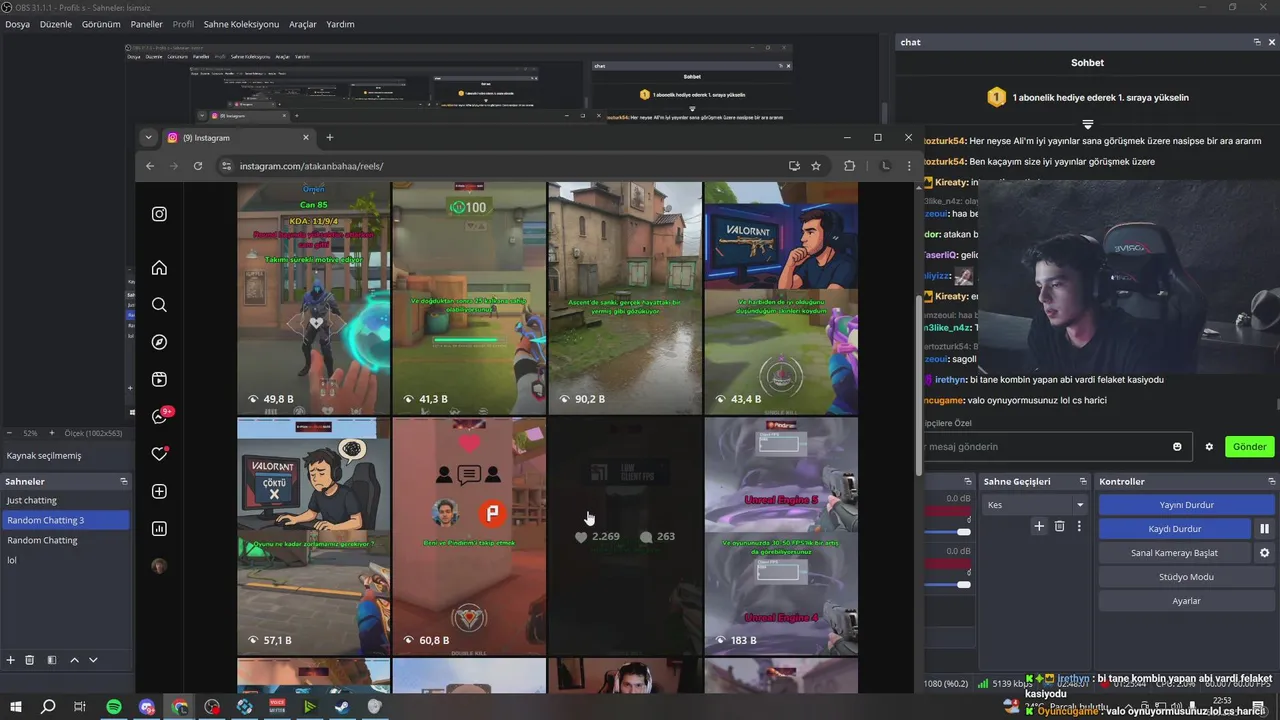Click the install app icon in address bar

(794, 166)
